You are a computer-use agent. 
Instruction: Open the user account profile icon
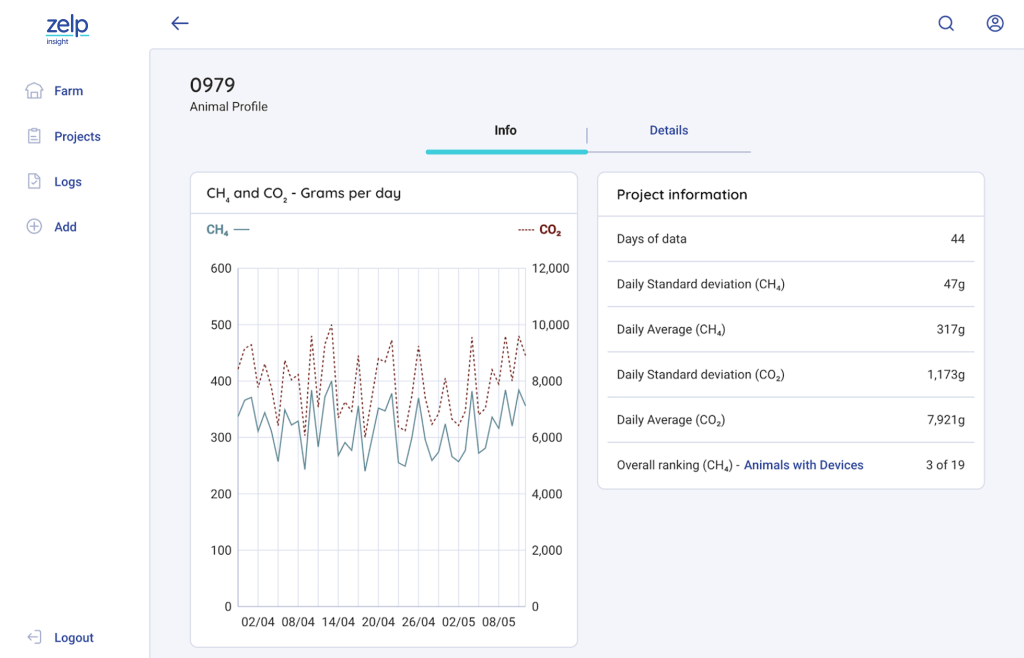[995, 24]
